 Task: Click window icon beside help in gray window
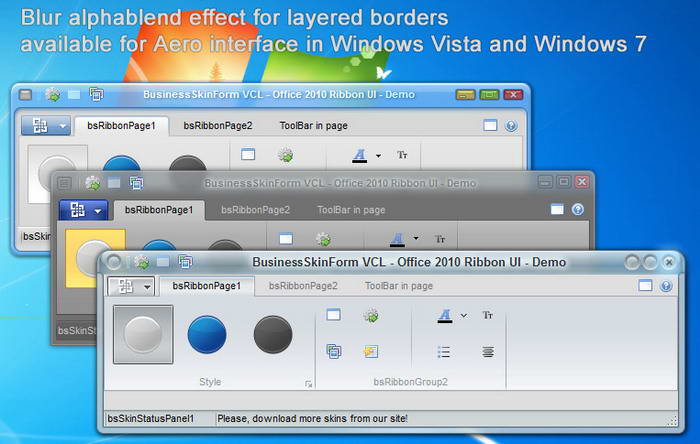(x=557, y=209)
